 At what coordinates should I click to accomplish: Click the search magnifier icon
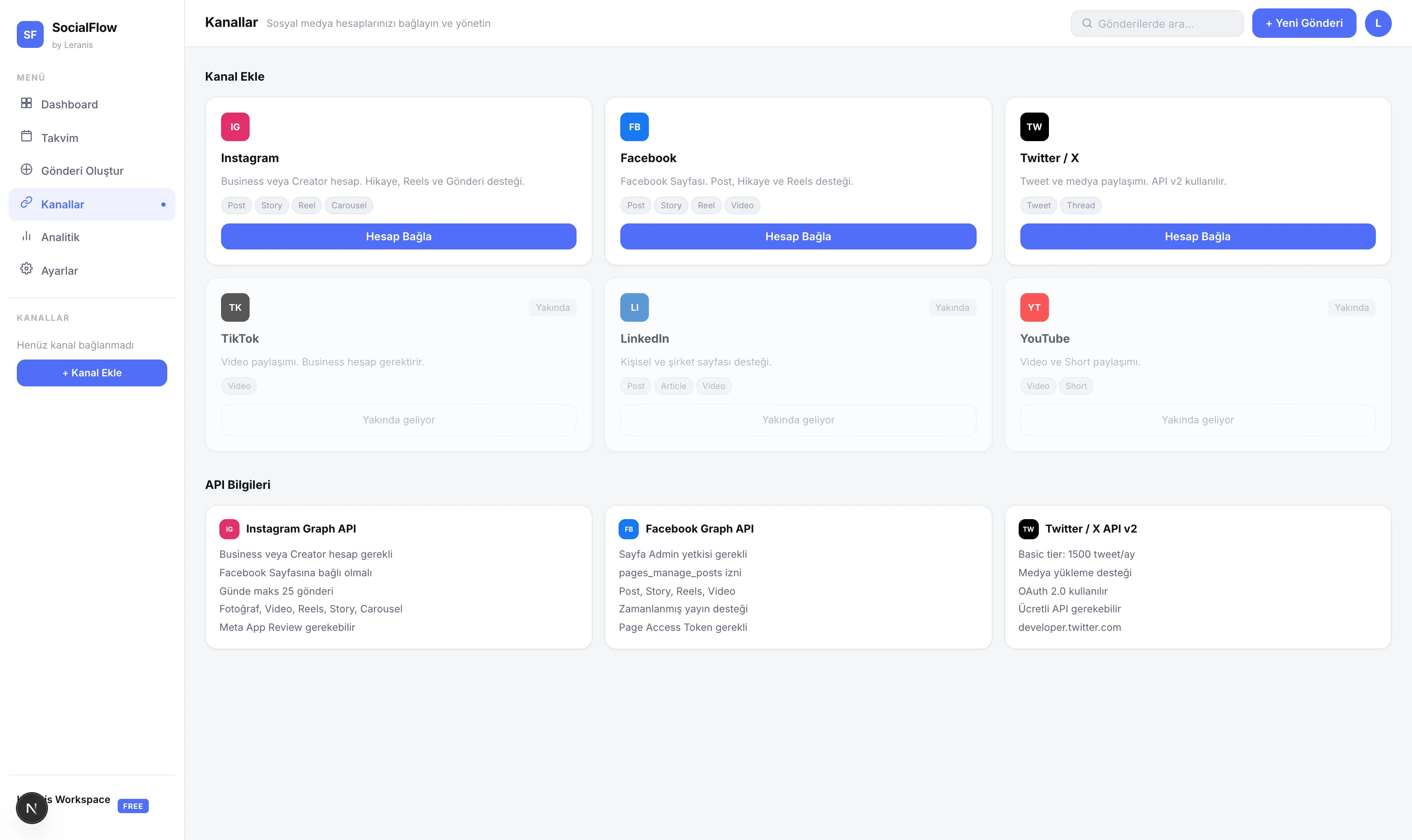1087,23
